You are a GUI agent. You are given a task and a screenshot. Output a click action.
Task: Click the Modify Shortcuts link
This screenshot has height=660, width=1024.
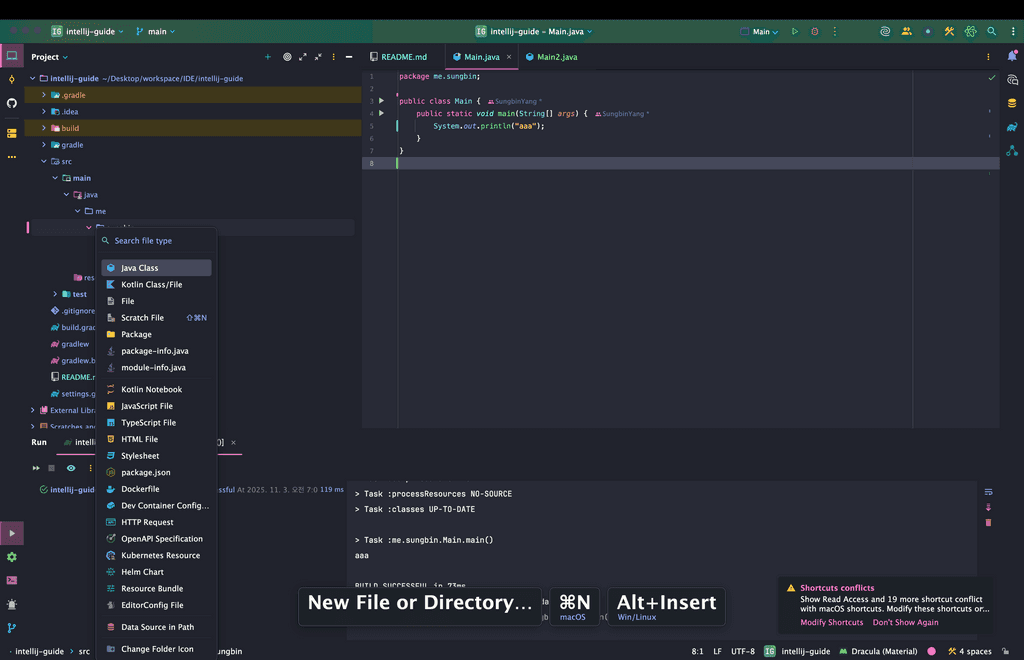831,622
